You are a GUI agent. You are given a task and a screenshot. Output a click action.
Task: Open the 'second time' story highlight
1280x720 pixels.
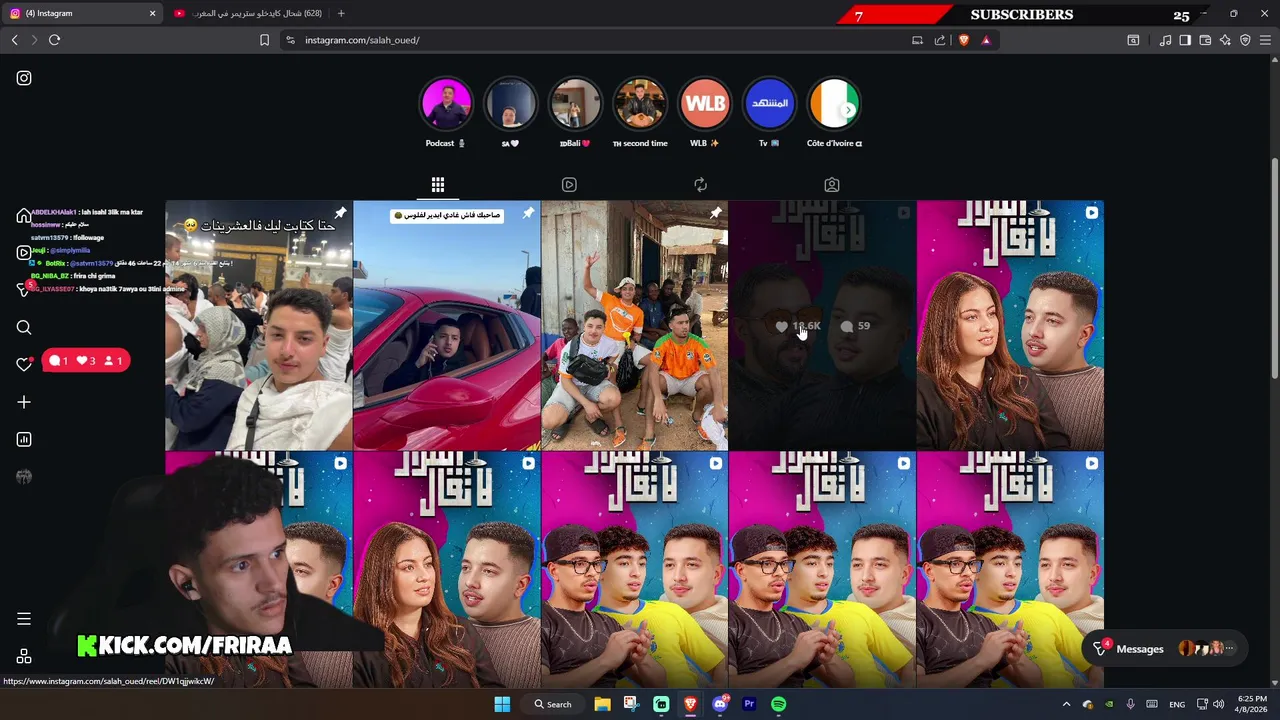point(640,104)
